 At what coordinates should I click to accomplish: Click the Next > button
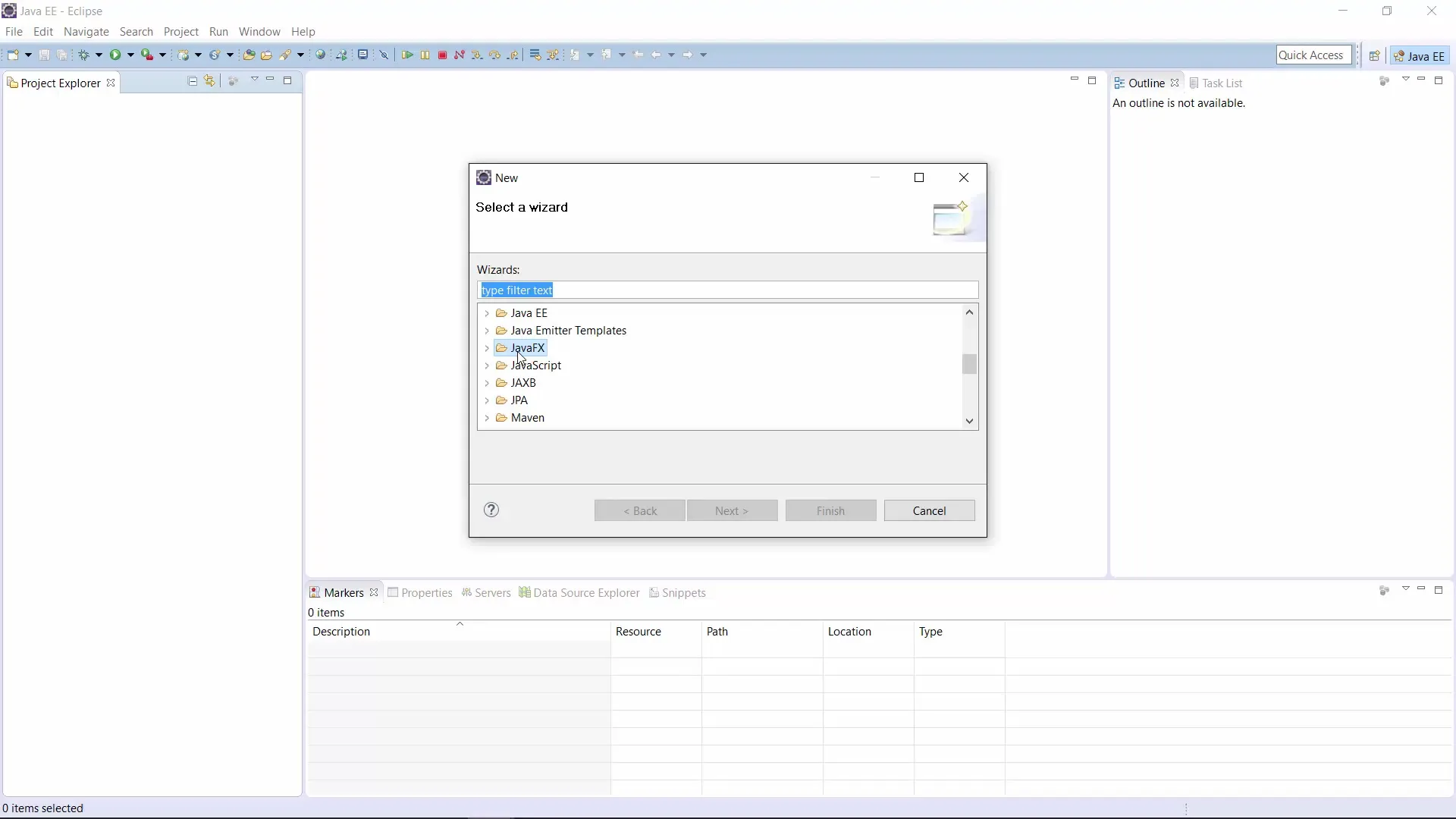click(733, 510)
